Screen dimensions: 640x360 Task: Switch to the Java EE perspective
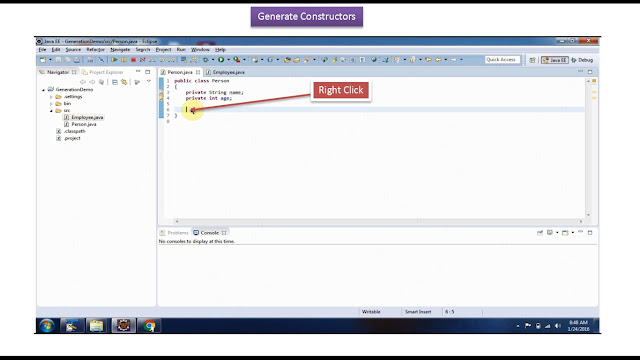pyautogui.click(x=555, y=60)
